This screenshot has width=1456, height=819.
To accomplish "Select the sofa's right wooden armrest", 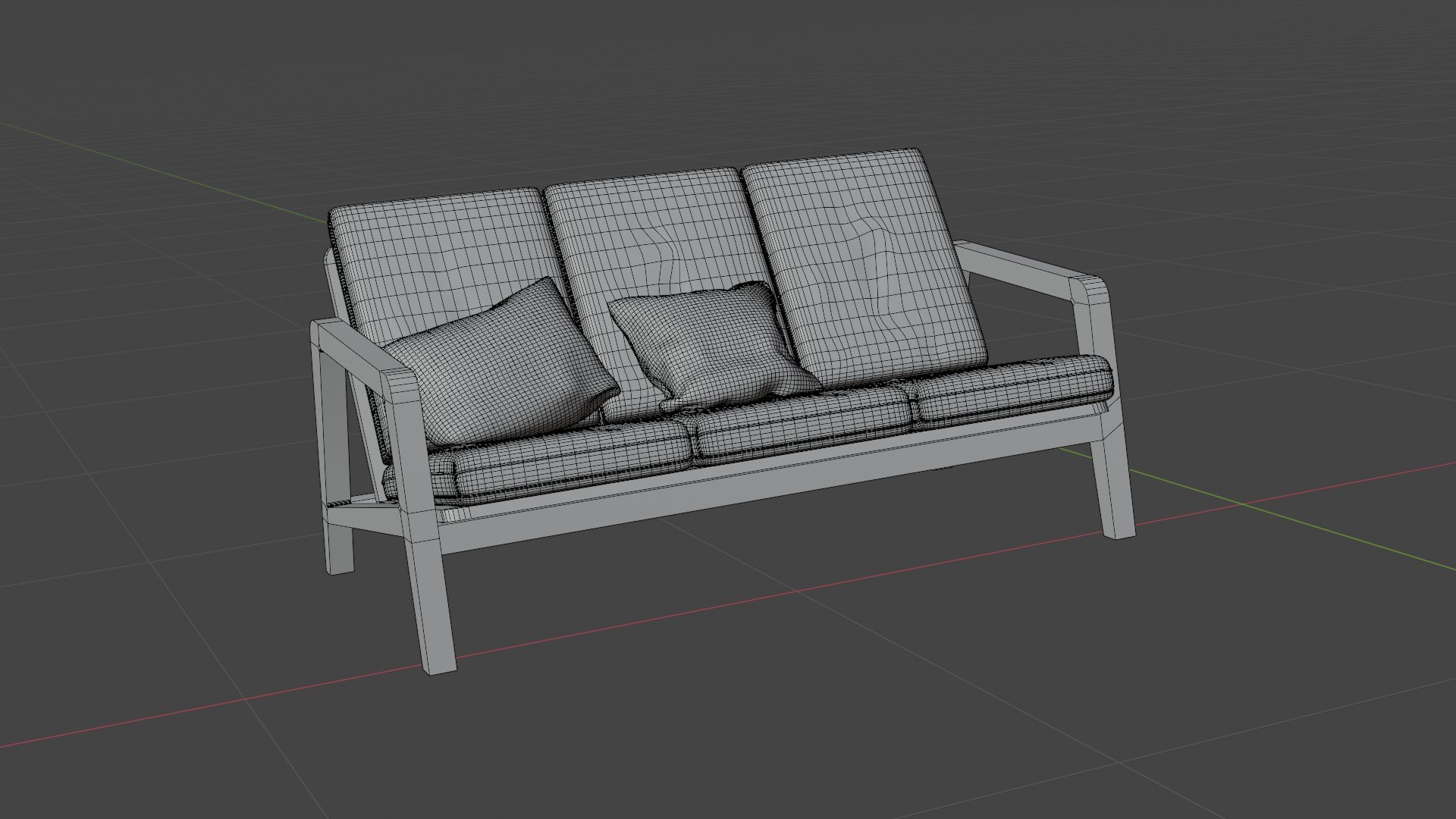I will [x=1031, y=273].
